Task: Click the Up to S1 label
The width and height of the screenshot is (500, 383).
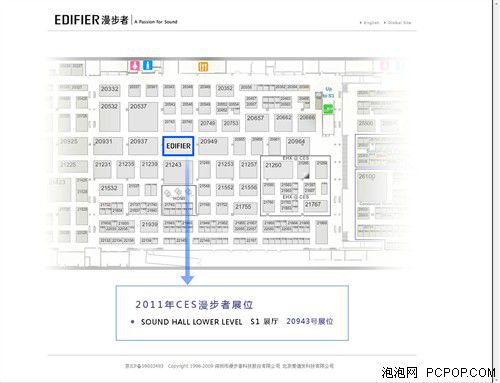Action: pos(328,92)
